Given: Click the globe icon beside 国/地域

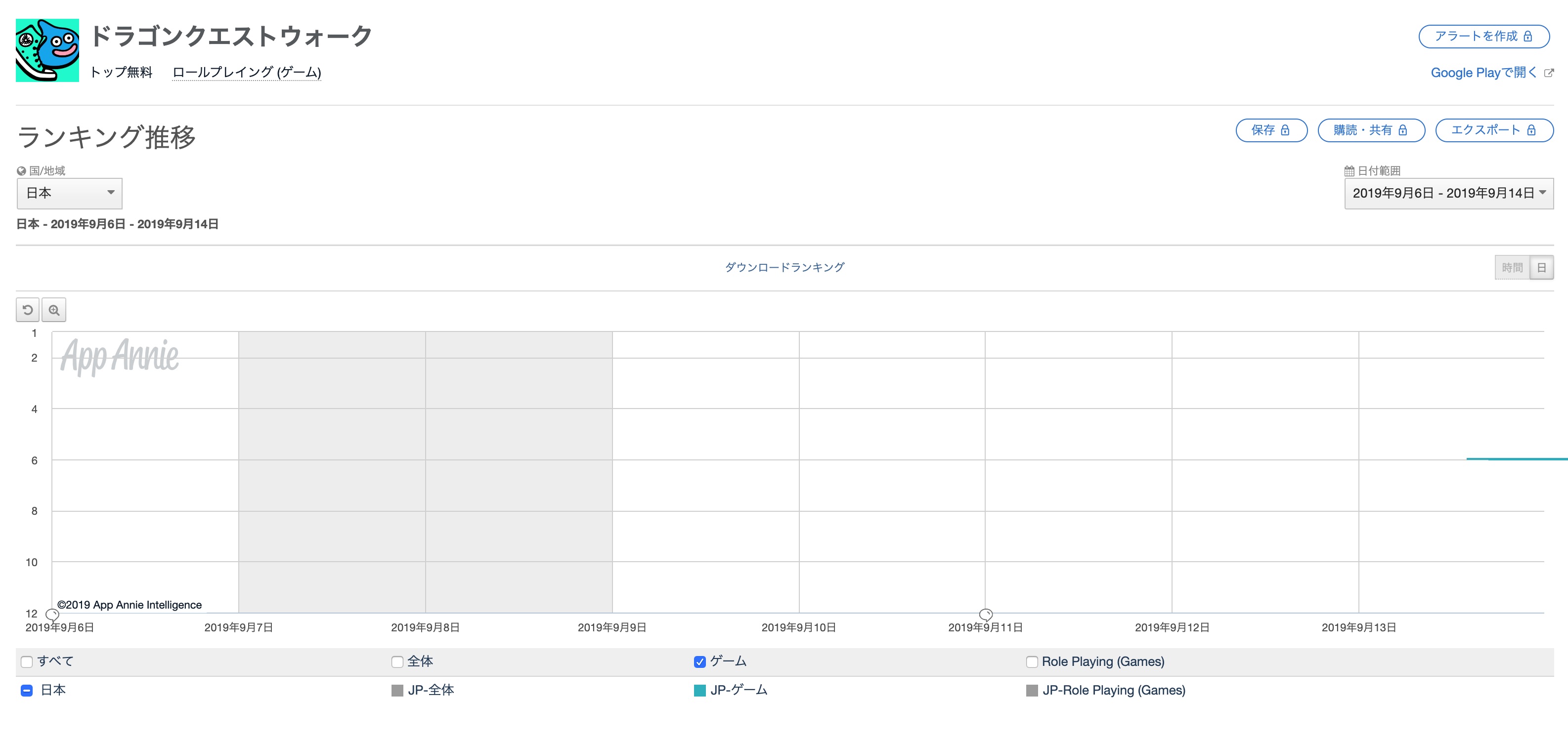Looking at the screenshot, I should pos(21,171).
